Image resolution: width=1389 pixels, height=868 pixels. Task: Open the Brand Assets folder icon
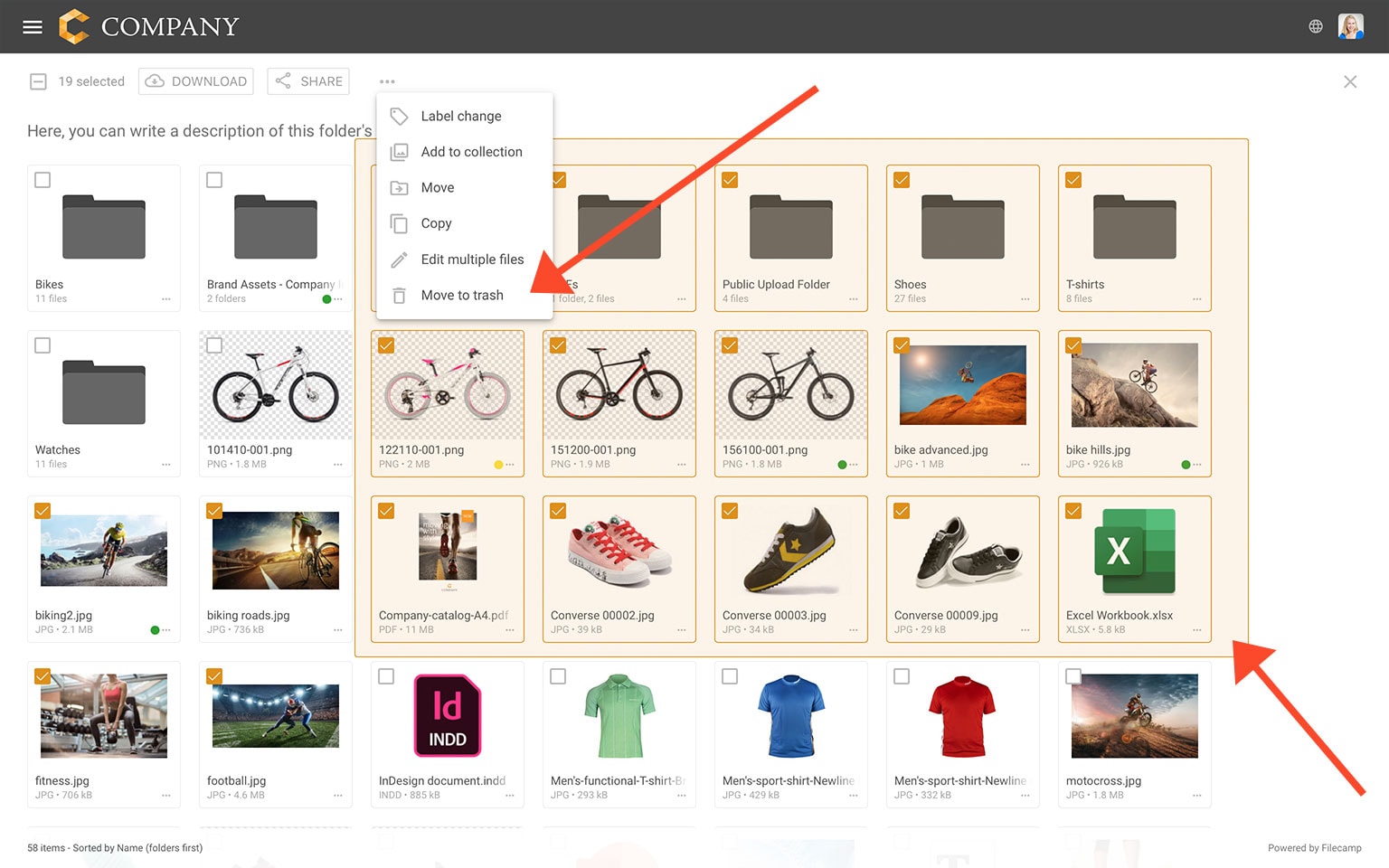(276, 227)
